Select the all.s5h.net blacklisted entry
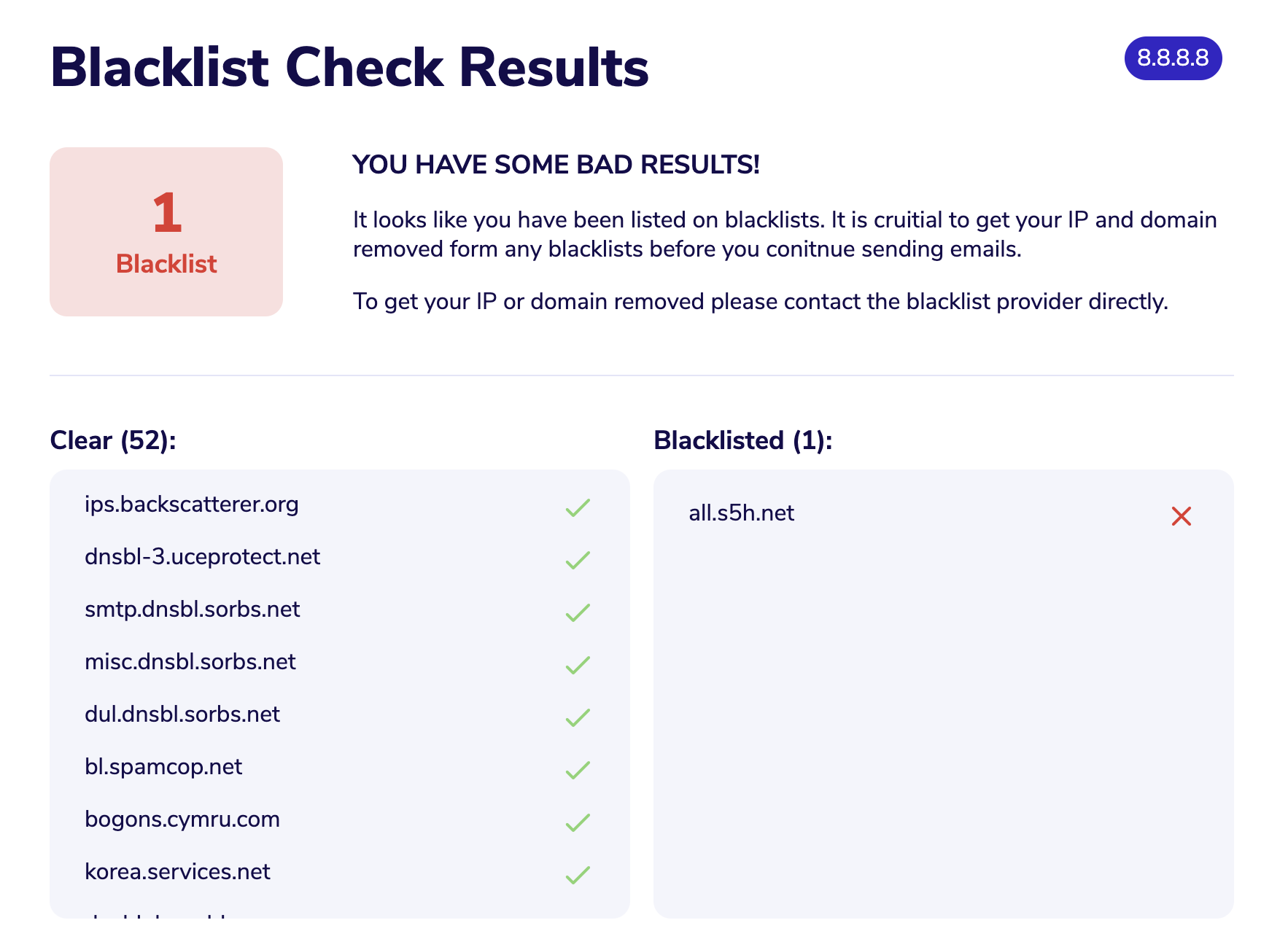 pyautogui.click(x=742, y=513)
